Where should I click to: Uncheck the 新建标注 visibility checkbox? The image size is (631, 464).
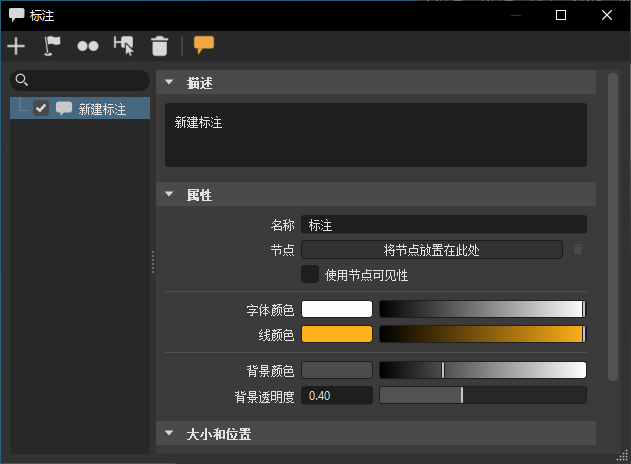pos(41,108)
